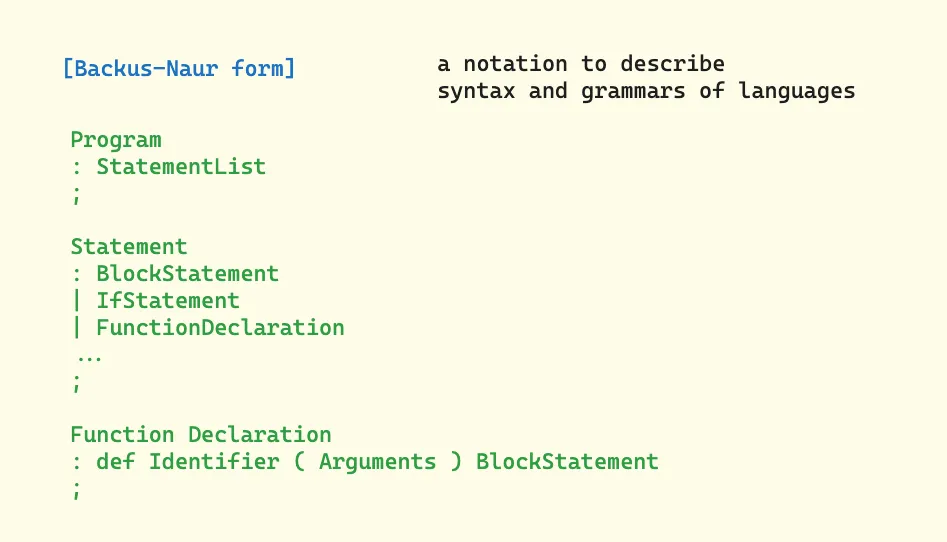Click StatementList under the Program rule
The width and height of the screenshot is (947, 542).
click(x=181, y=166)
